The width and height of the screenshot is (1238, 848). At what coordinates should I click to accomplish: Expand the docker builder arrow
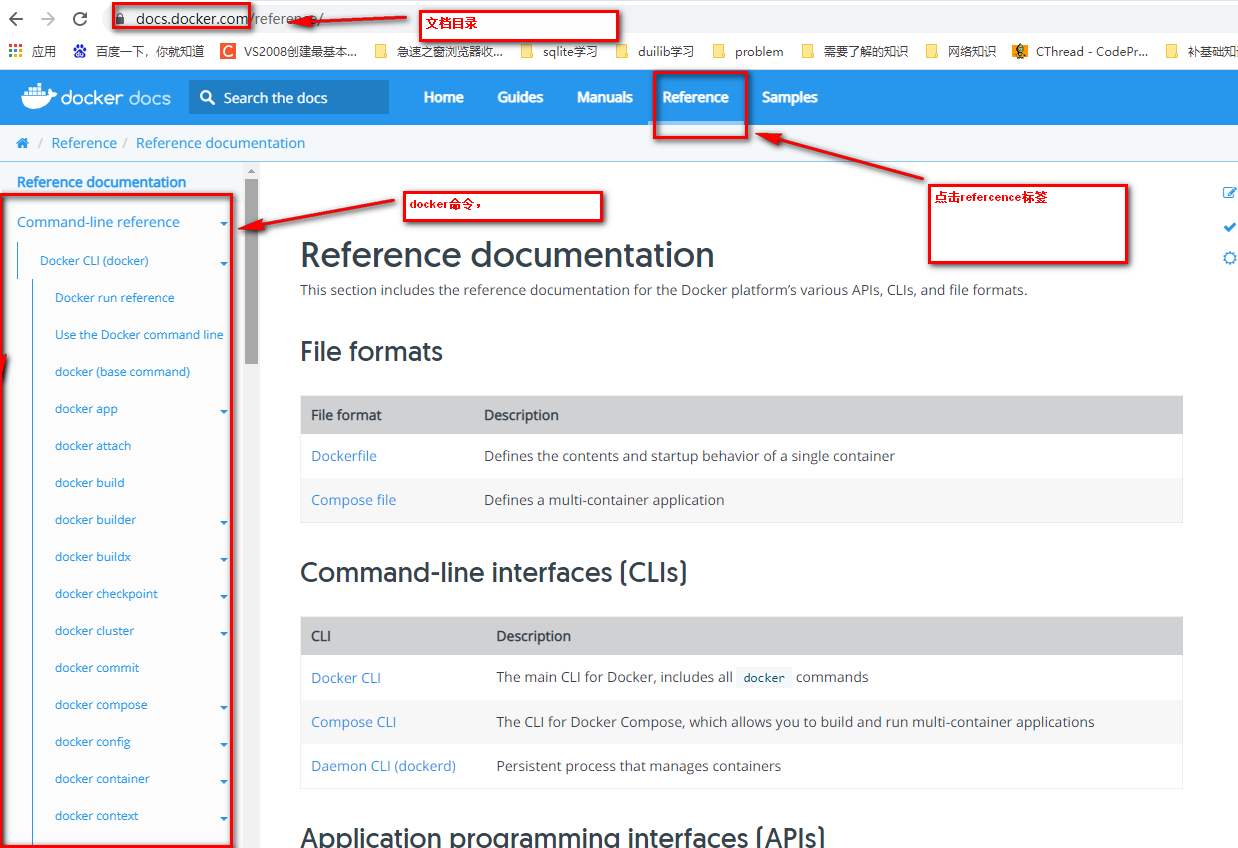pyautogui.click(x=224, y=522)
